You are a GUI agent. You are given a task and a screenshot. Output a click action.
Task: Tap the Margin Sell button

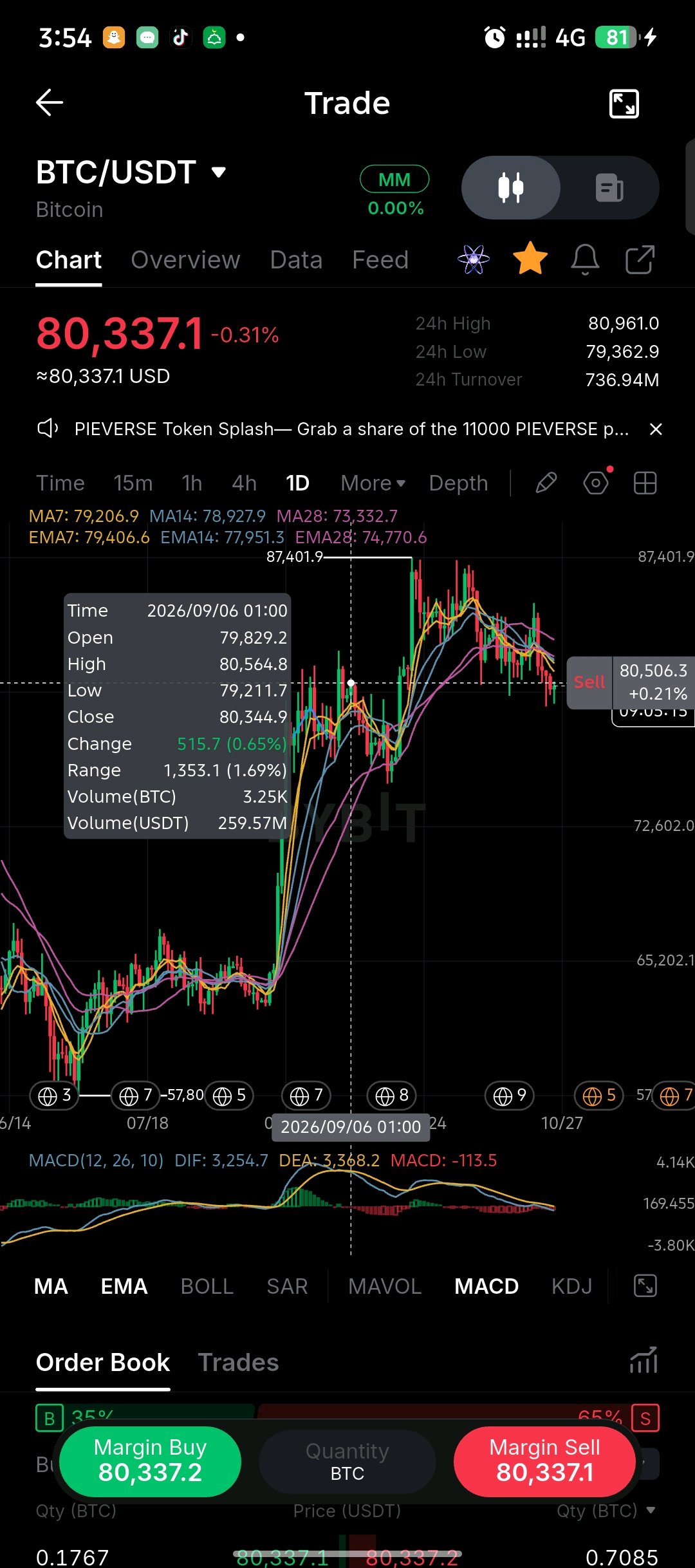pos(544,1461)
